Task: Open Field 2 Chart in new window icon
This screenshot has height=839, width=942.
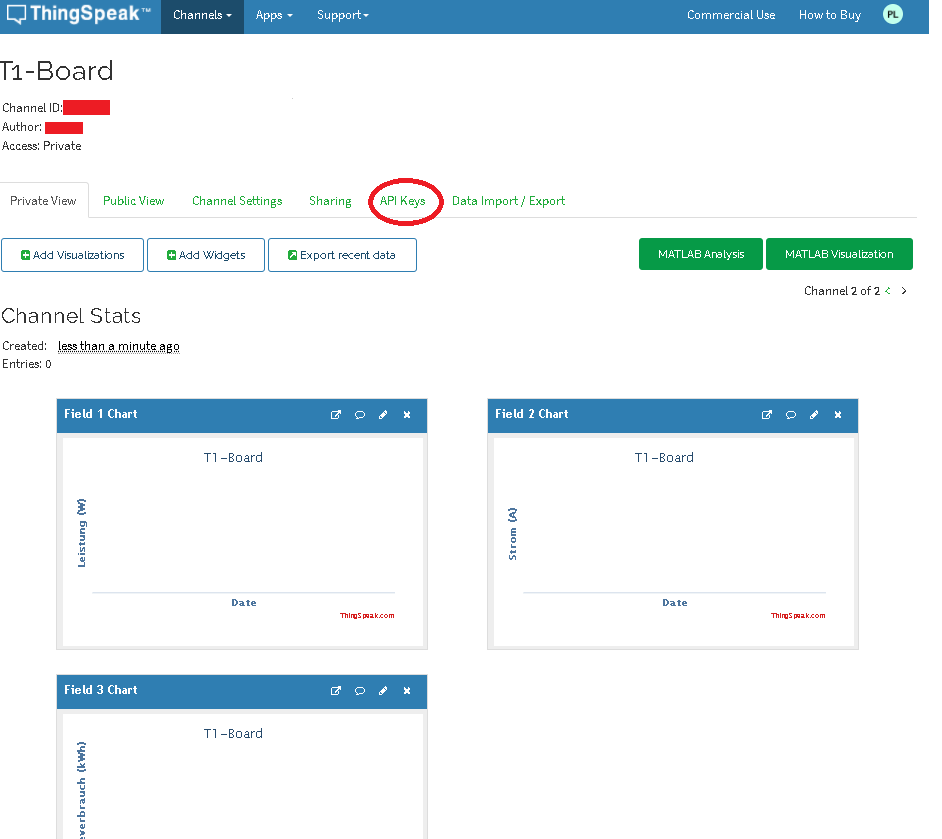Action: pos(767,415)
